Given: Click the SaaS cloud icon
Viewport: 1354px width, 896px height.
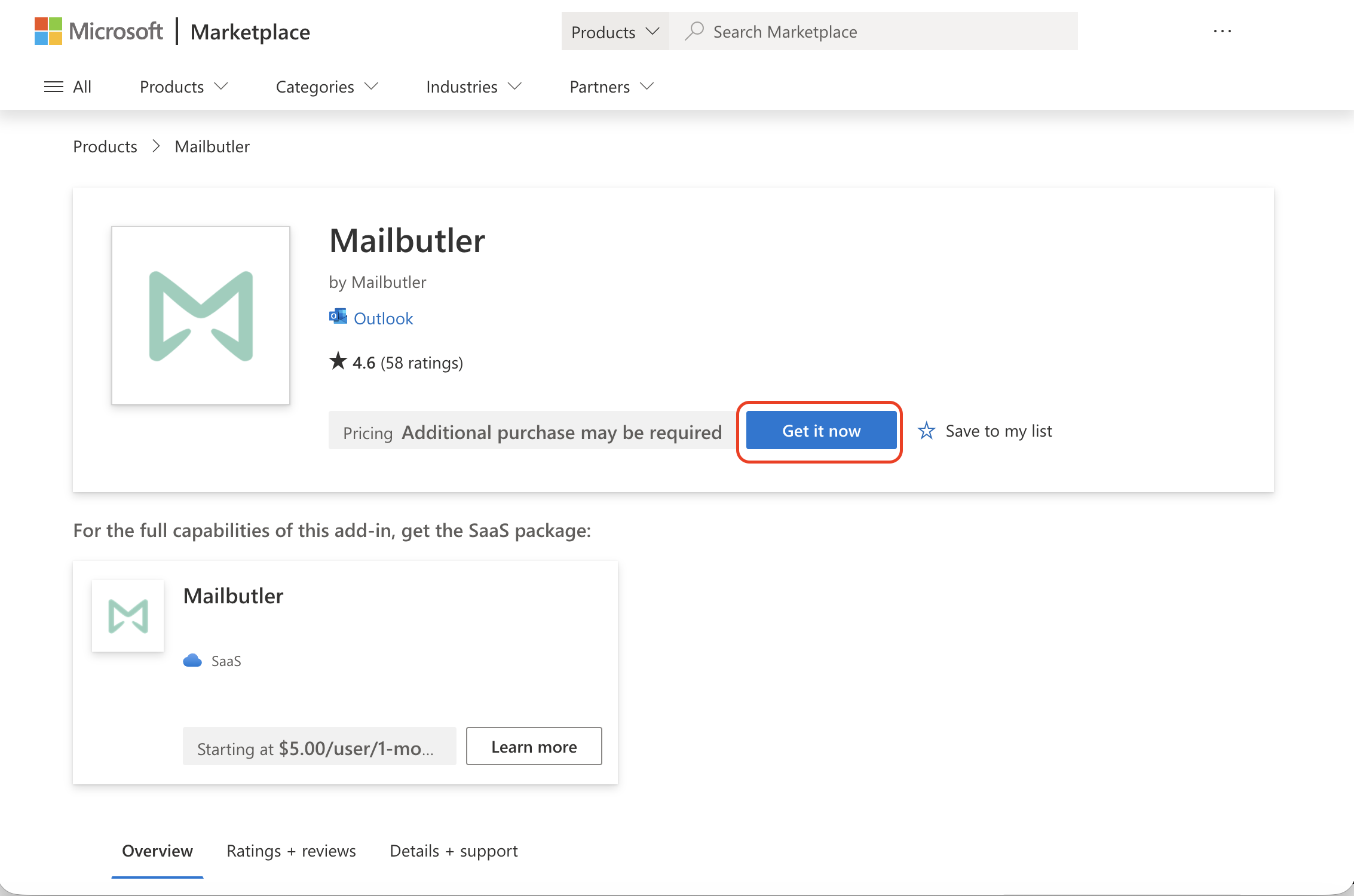Looking at the screenshot, I should pyautogui.click(x=192, y=661).
